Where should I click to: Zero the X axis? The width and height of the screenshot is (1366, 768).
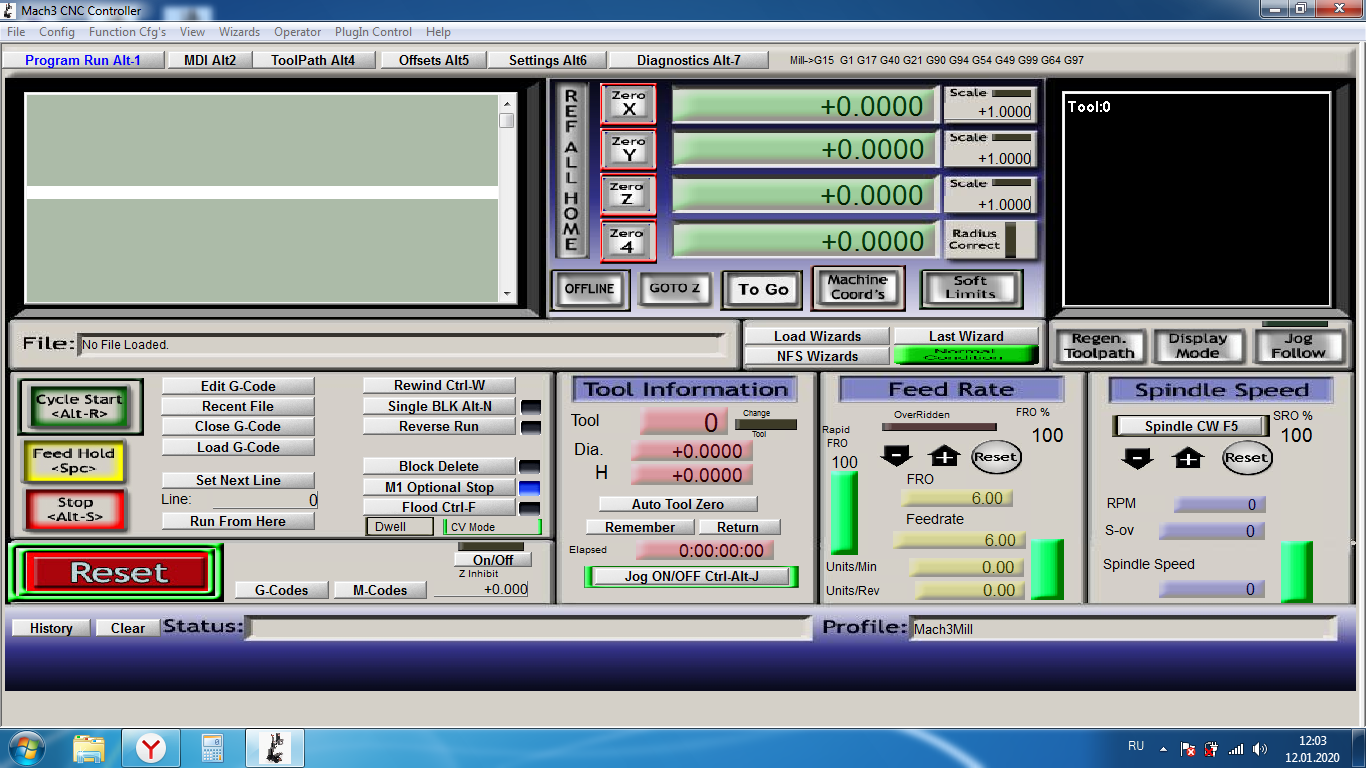[x=628, y=104]
